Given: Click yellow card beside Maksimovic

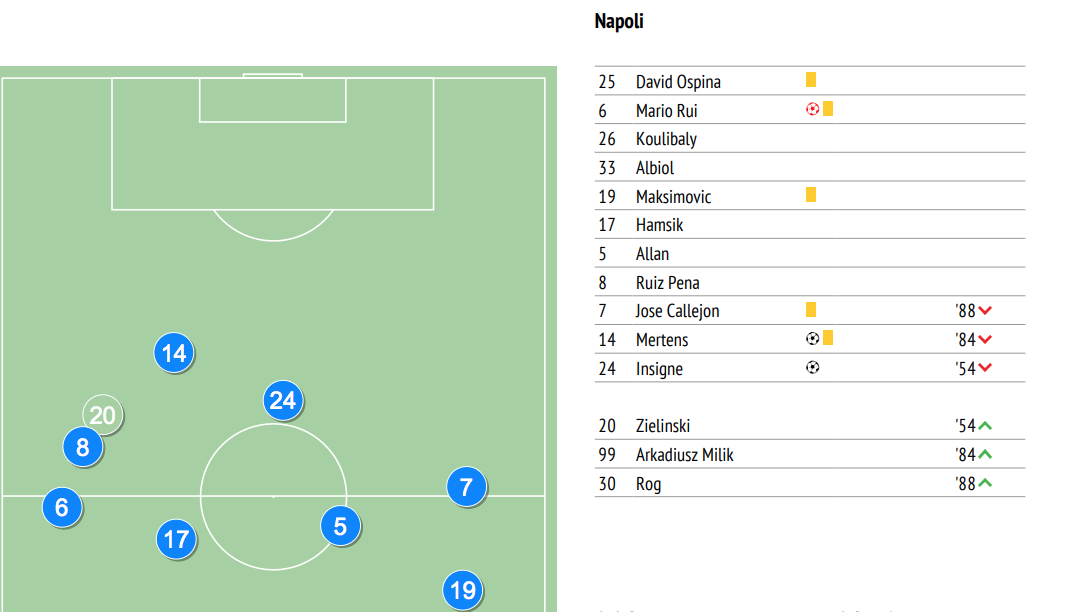Looking at the screenshot, I should click(810, 195).
